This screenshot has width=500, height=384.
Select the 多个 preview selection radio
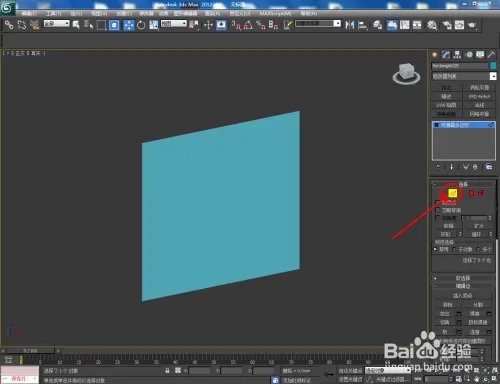point(479,249)
